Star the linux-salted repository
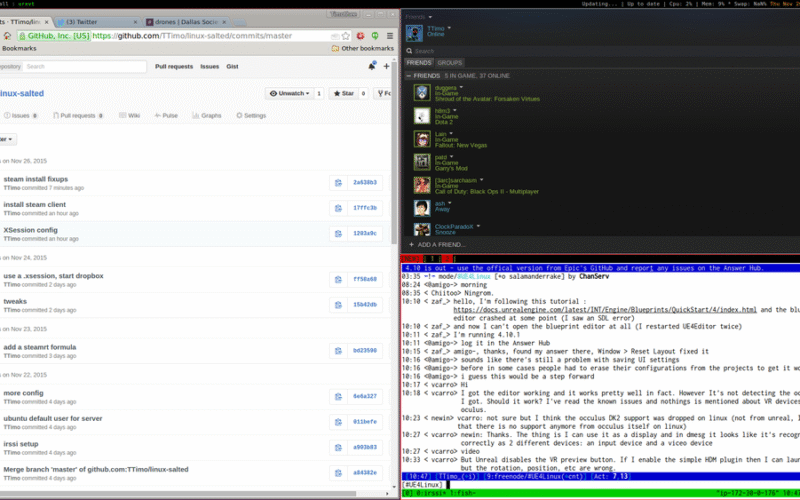 (x=345, y=93)
